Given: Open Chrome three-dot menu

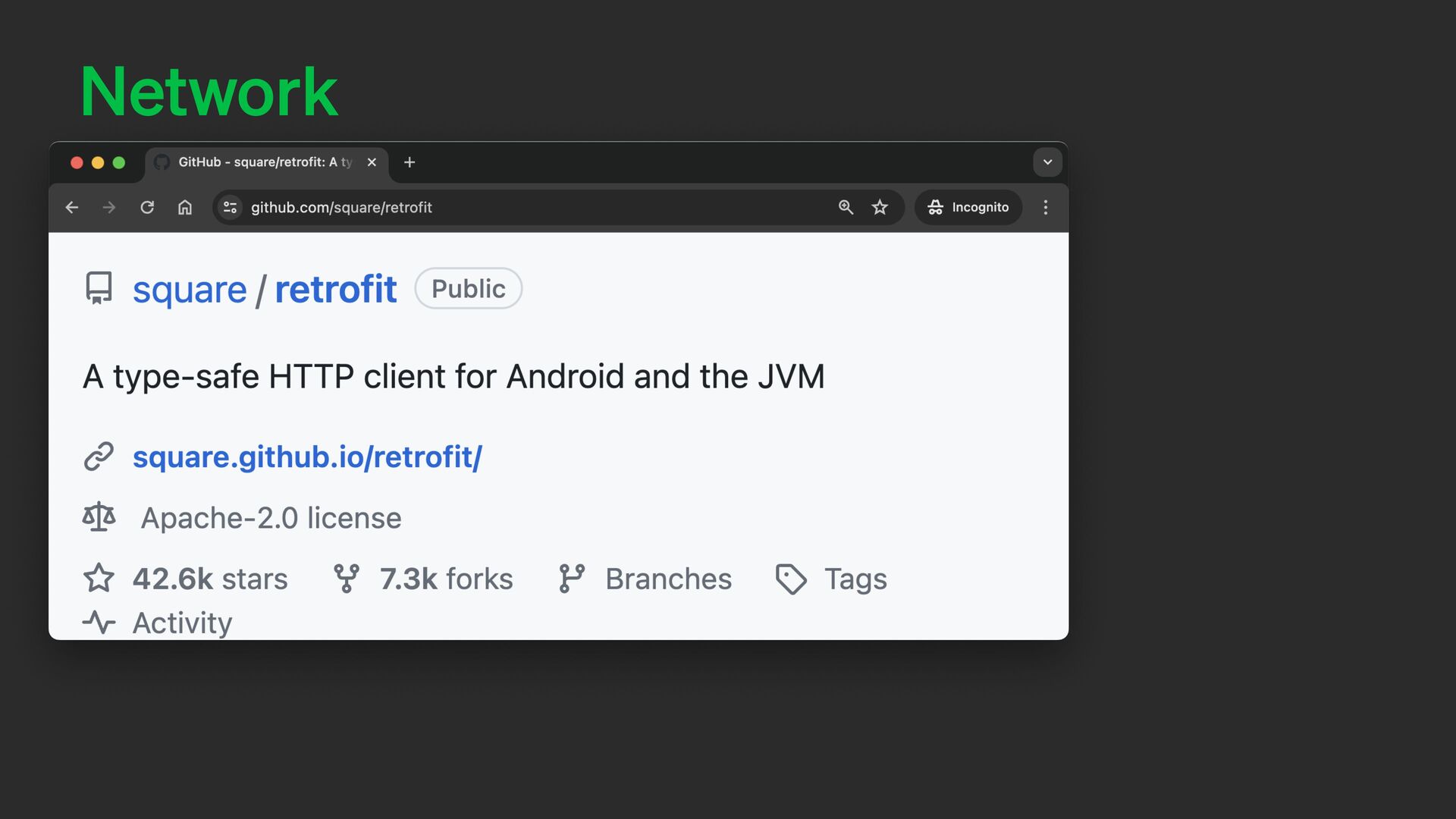Looking at the screenshot, I should pyautogui.click(x=1046, y=207).
